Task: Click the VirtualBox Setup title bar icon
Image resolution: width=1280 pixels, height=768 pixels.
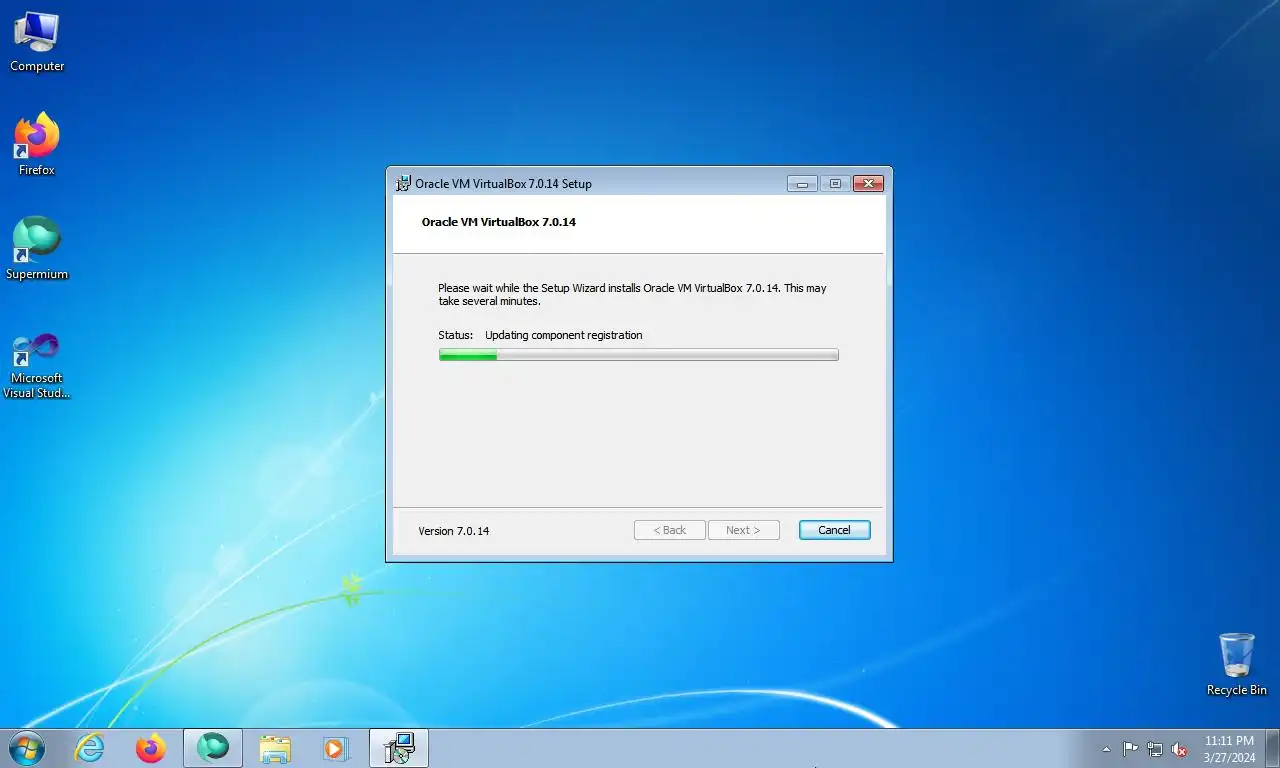Action: [x=403, y=183]
